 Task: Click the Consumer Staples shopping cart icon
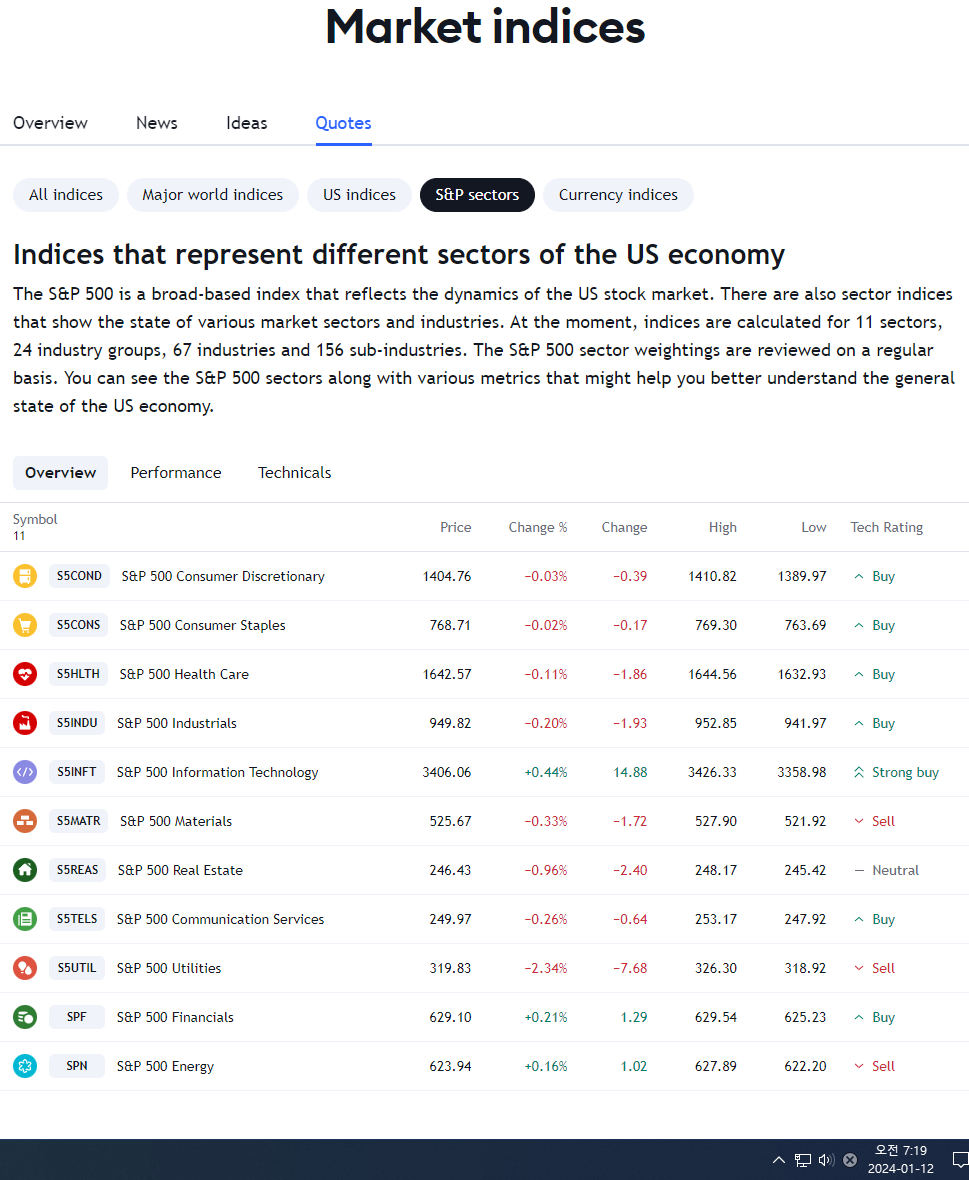coord(25,625)
